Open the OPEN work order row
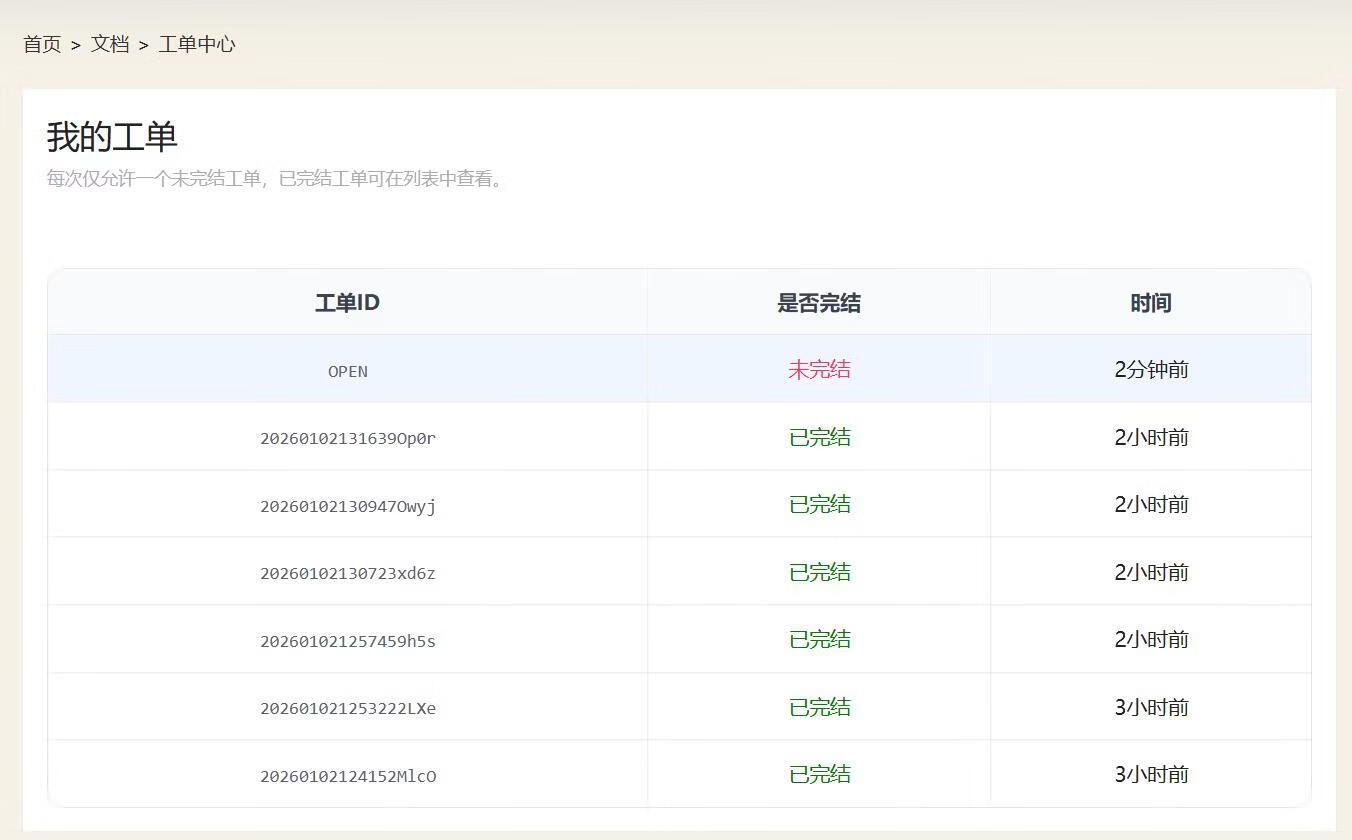 point(347,370)
